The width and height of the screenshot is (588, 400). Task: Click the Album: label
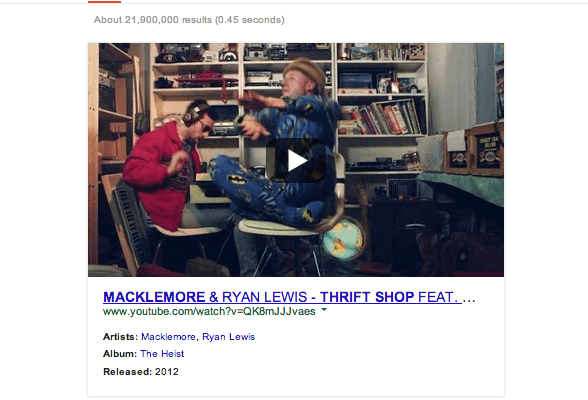120,354
